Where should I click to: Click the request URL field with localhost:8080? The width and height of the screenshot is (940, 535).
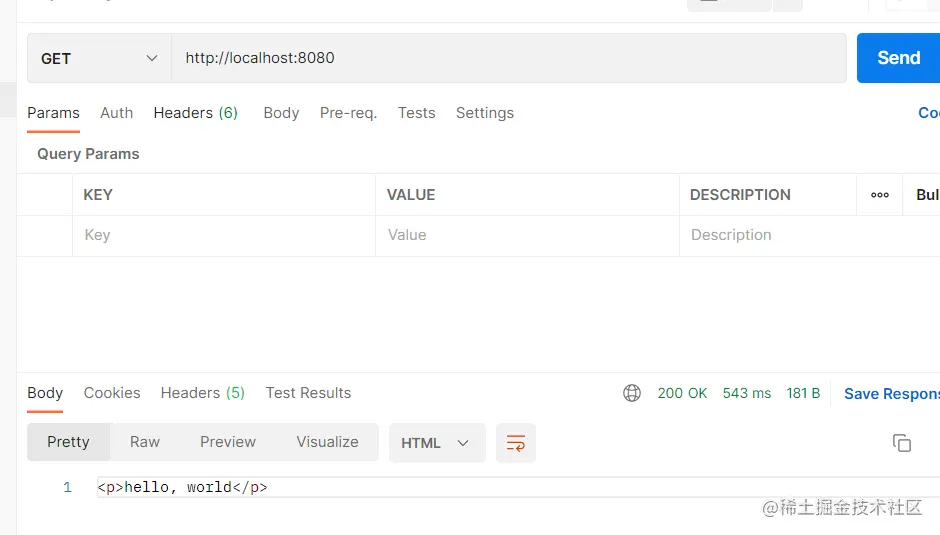(509, 58)
